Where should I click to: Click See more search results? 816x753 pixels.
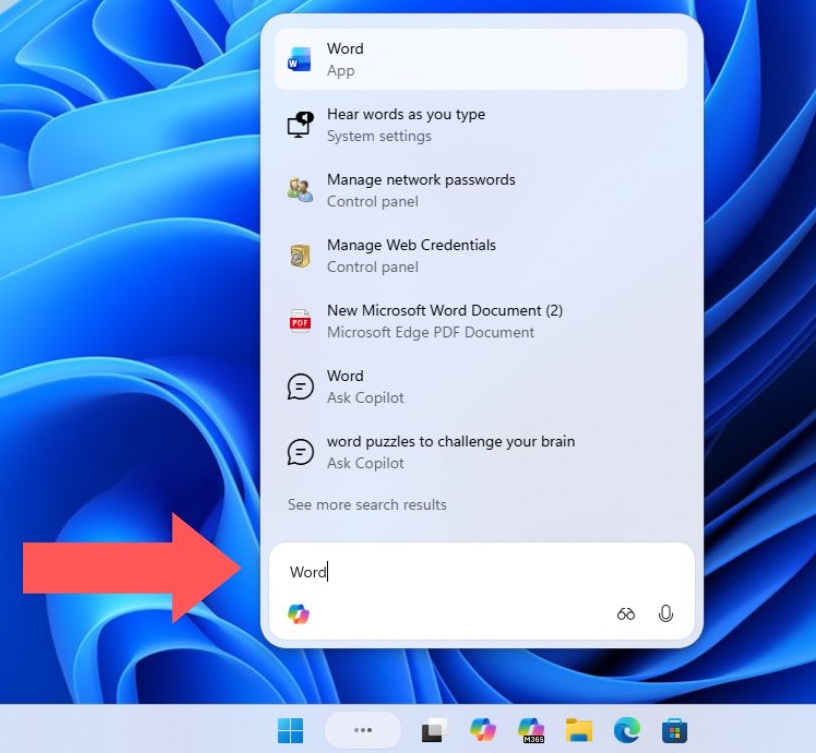[x=367, y=504]
